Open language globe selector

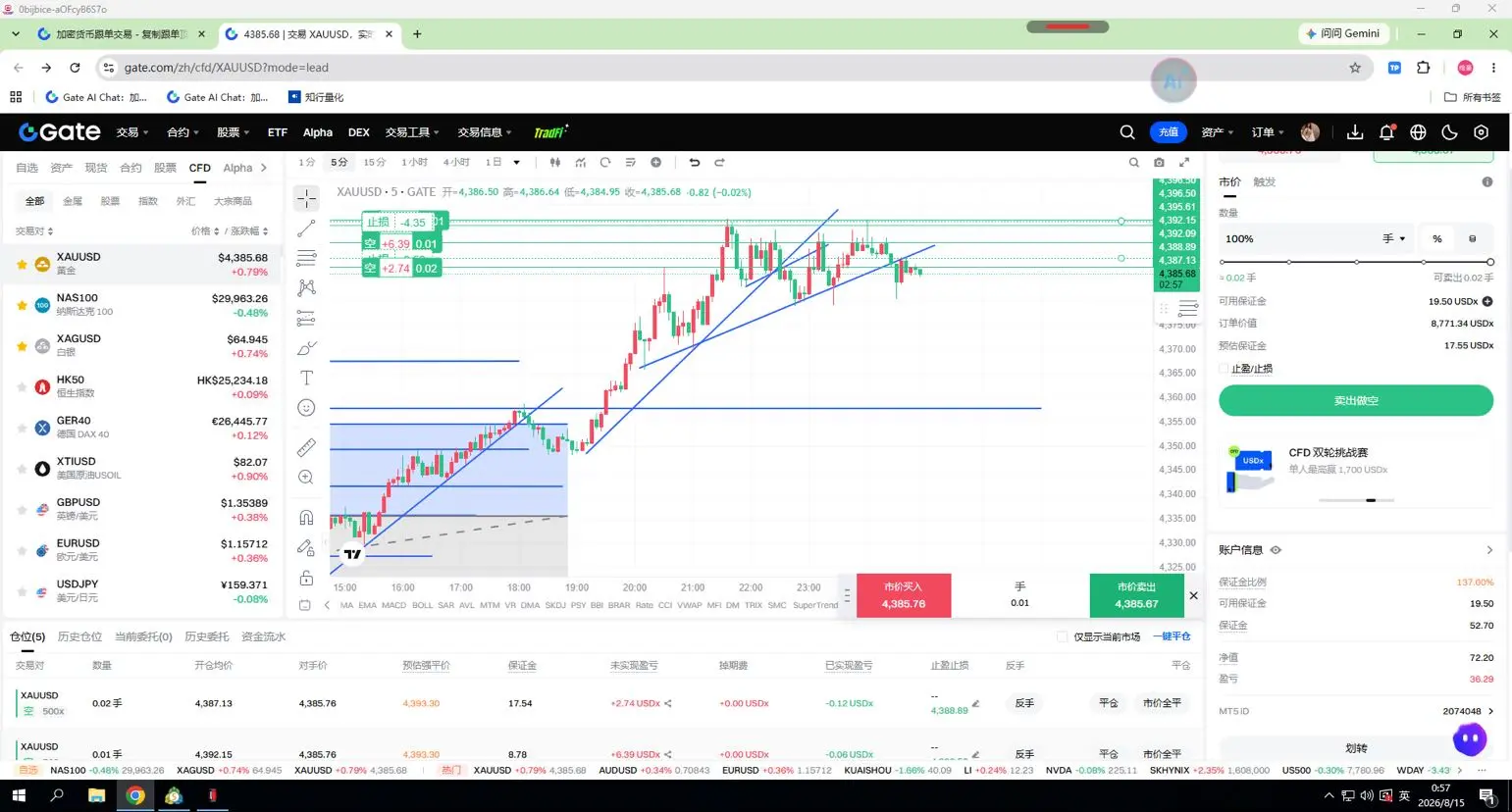coord(1418,132)
